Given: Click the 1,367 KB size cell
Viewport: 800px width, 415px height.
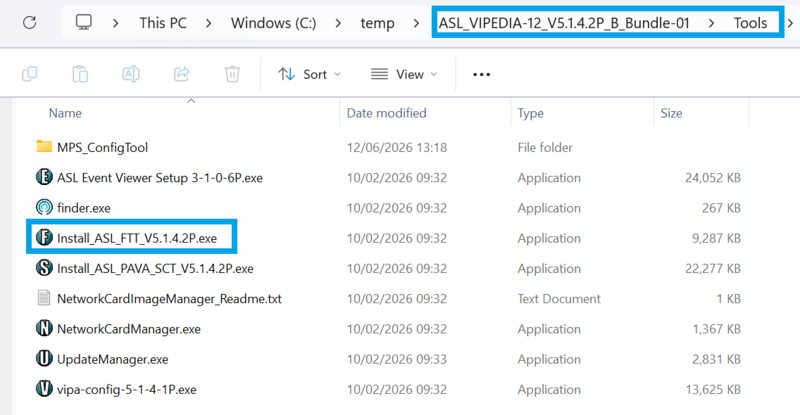Looking at the screenshot, I should click(716, 329).
